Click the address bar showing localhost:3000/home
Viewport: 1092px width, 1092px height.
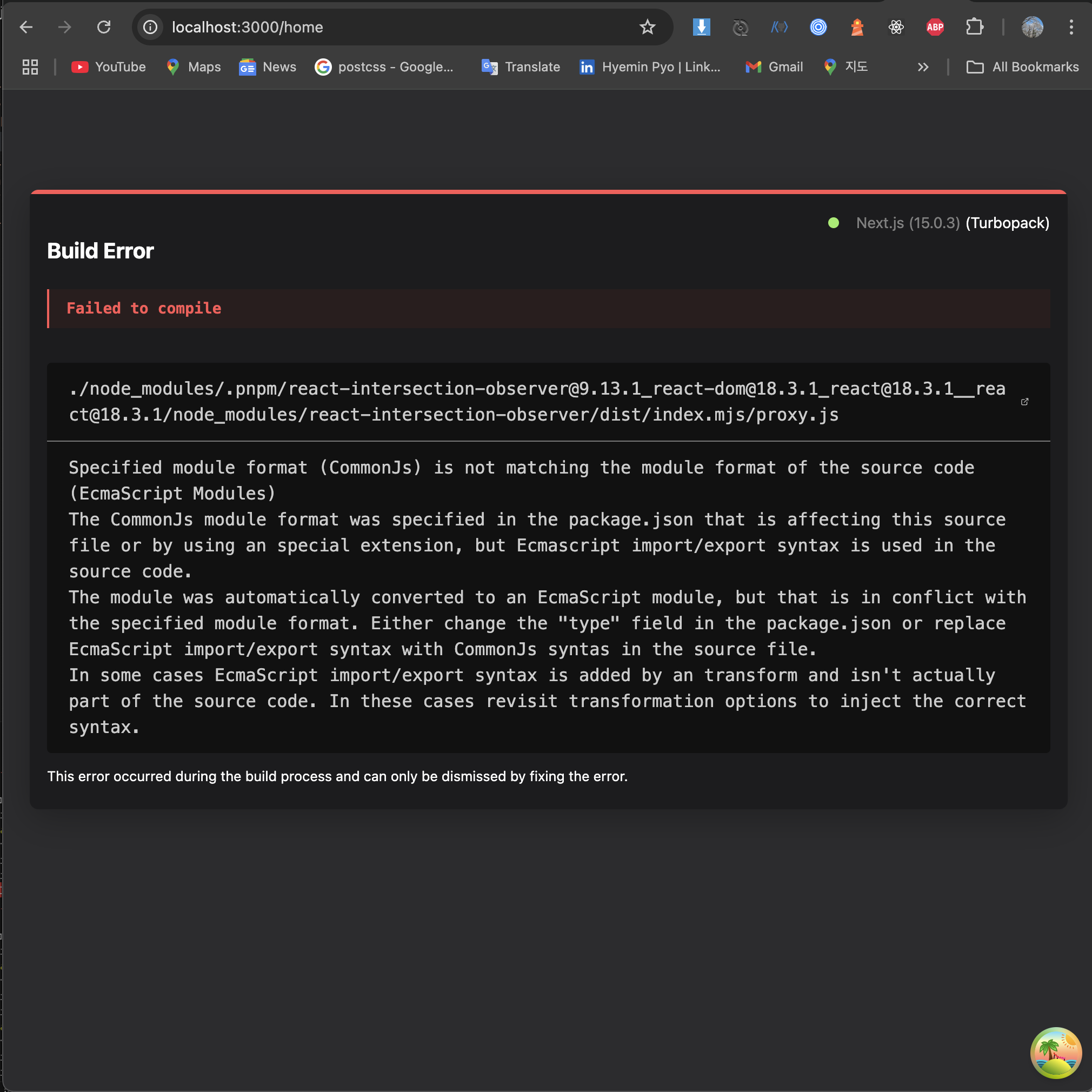tap(396, 27)
